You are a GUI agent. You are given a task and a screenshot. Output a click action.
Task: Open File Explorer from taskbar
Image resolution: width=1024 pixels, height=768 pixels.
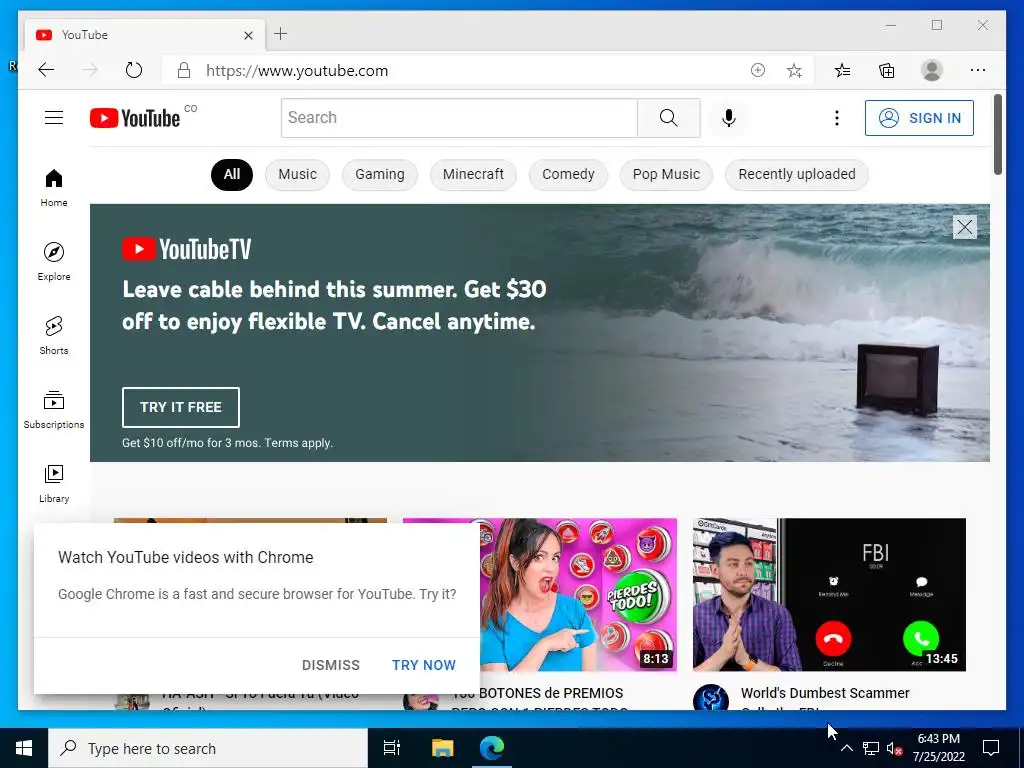(x=442, y=748)
